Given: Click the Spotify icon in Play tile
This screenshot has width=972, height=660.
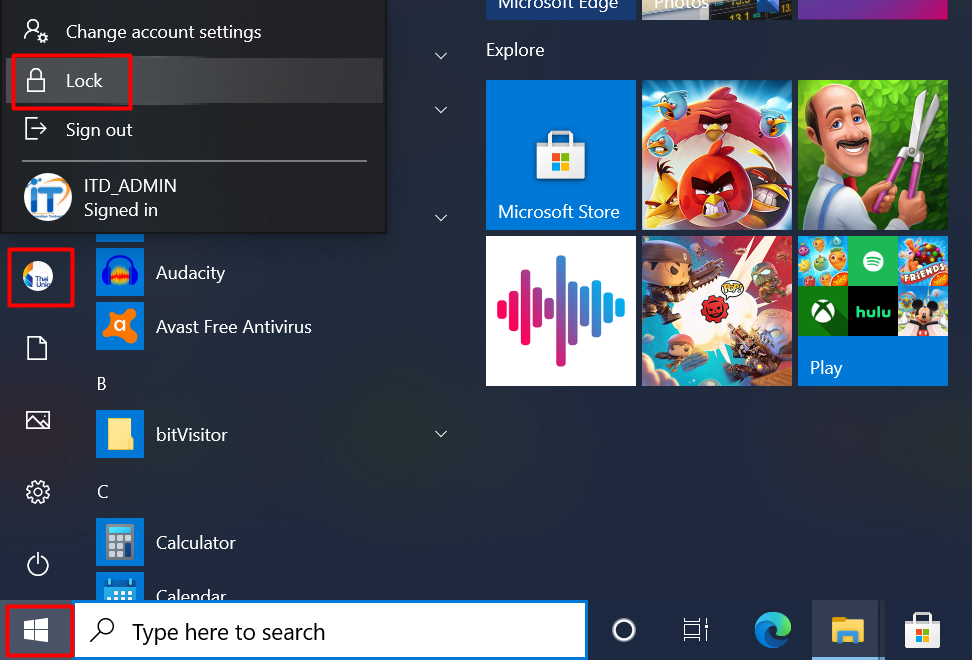Looking at the screenshot, I should click(873, 261).
